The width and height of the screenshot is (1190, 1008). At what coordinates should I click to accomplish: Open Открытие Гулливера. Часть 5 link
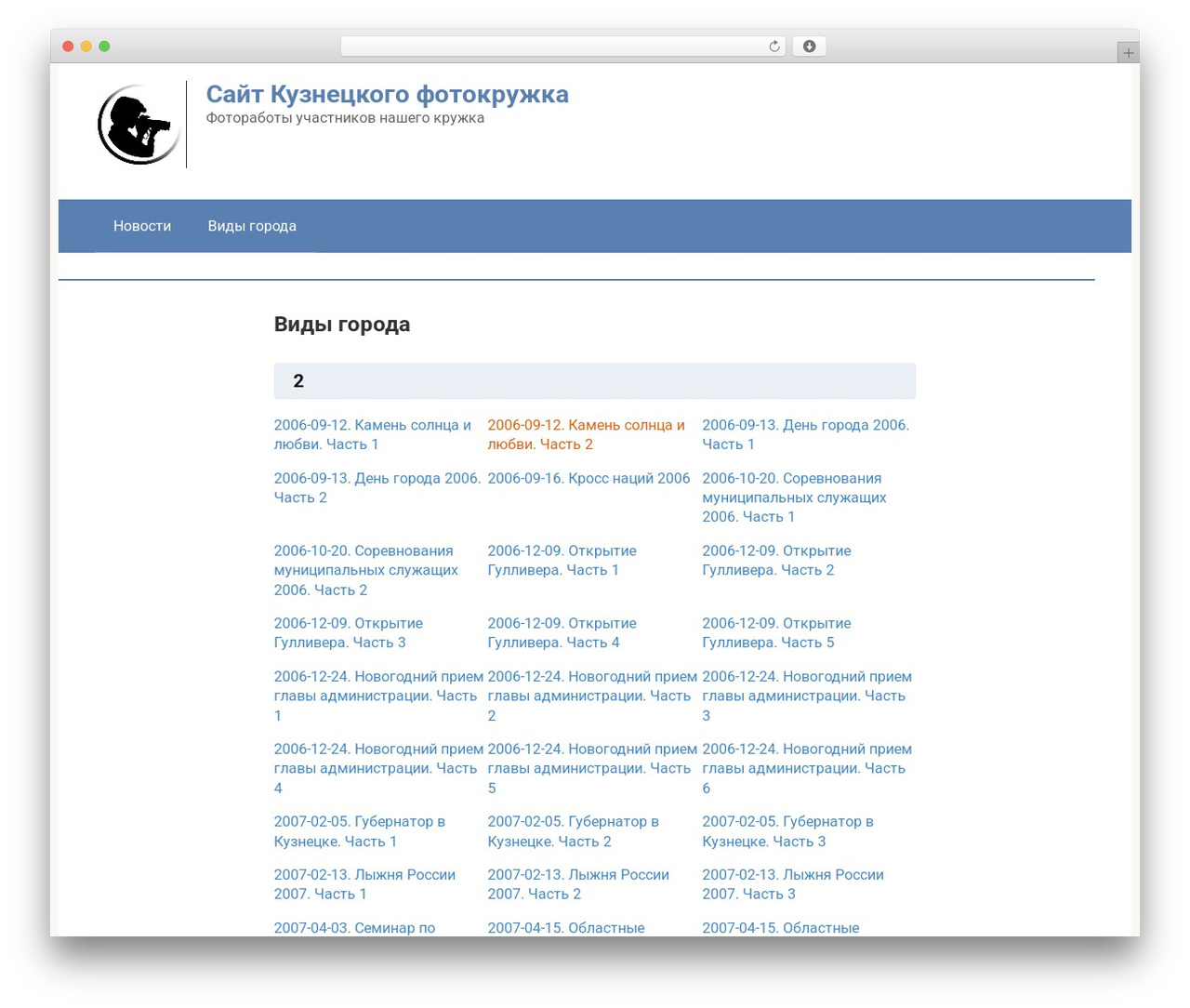tap(776, 632)
